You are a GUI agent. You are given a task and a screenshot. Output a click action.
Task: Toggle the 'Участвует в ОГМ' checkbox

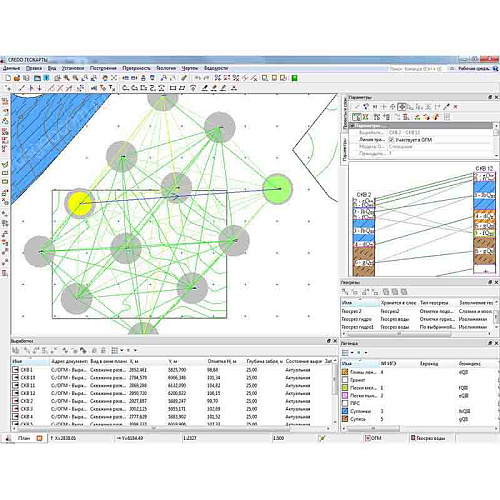click(391, 140)
